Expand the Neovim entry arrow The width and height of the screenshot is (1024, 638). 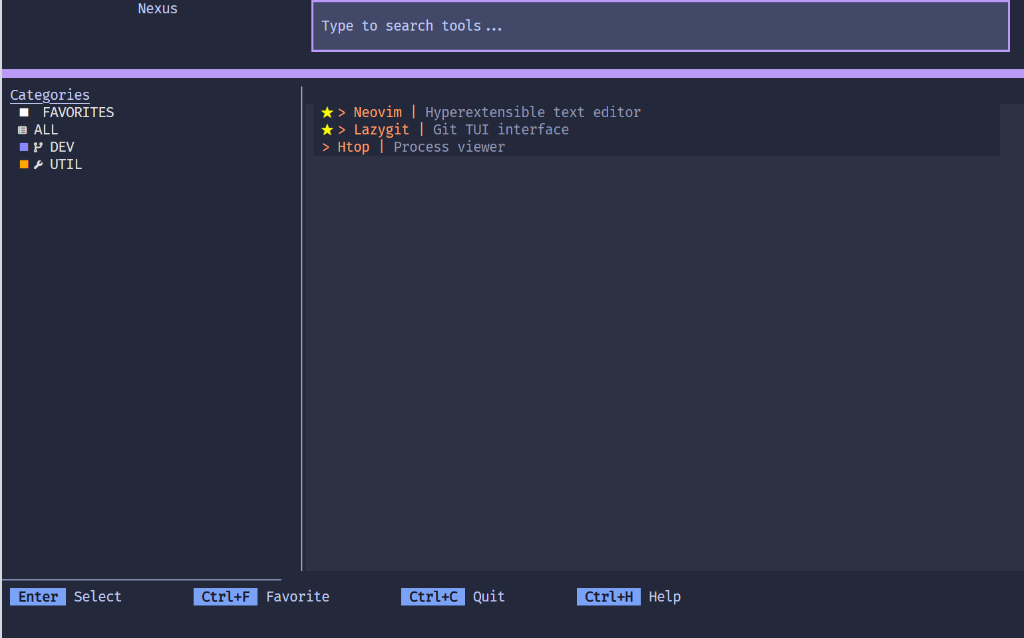(340, 111)
